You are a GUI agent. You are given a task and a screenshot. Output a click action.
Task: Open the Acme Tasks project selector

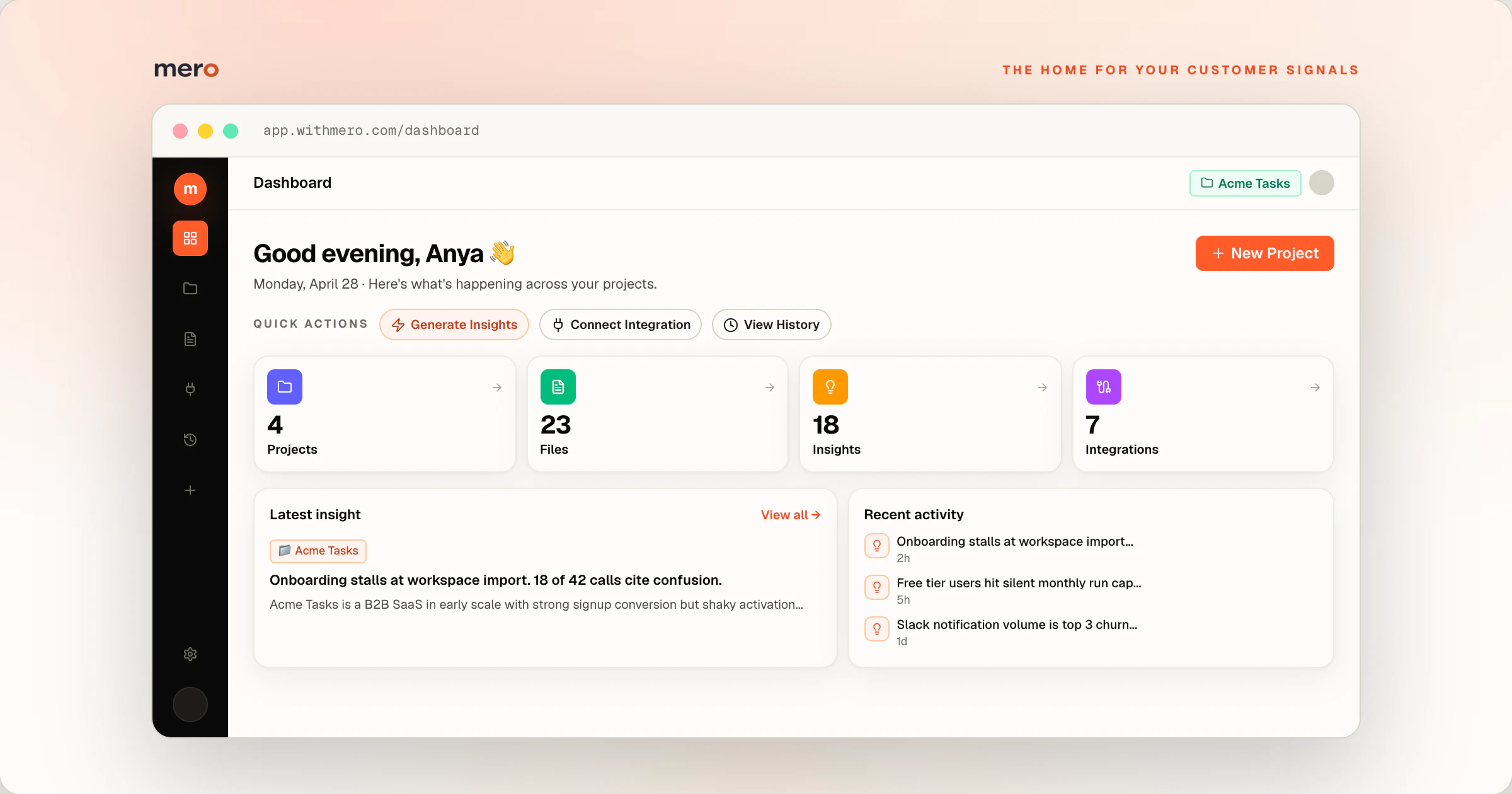point(1246,183)
